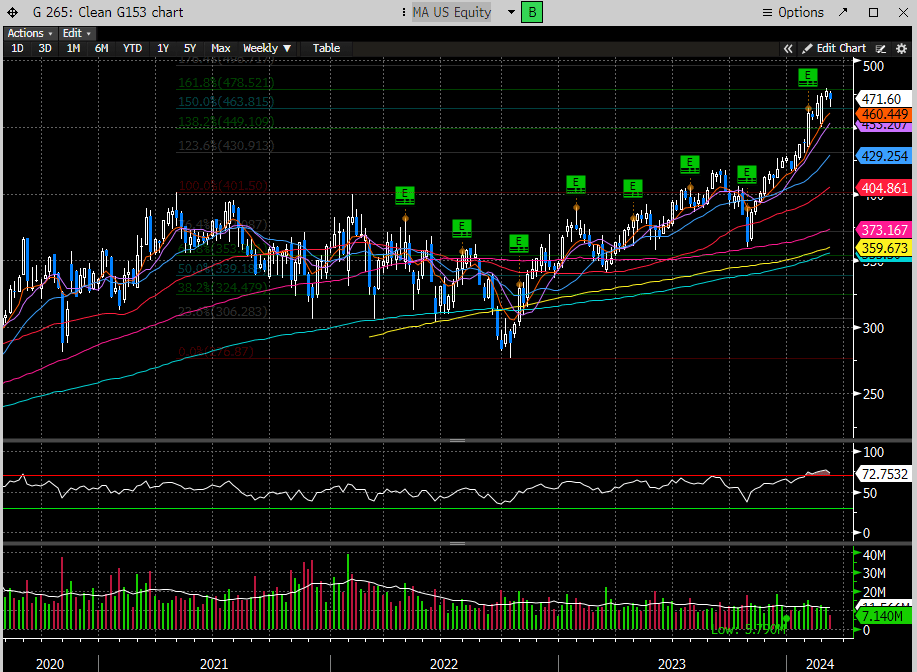Open the Weekly periodicity dropdown
The height and width of the screenshot is (672, 917).
point(267,48)
